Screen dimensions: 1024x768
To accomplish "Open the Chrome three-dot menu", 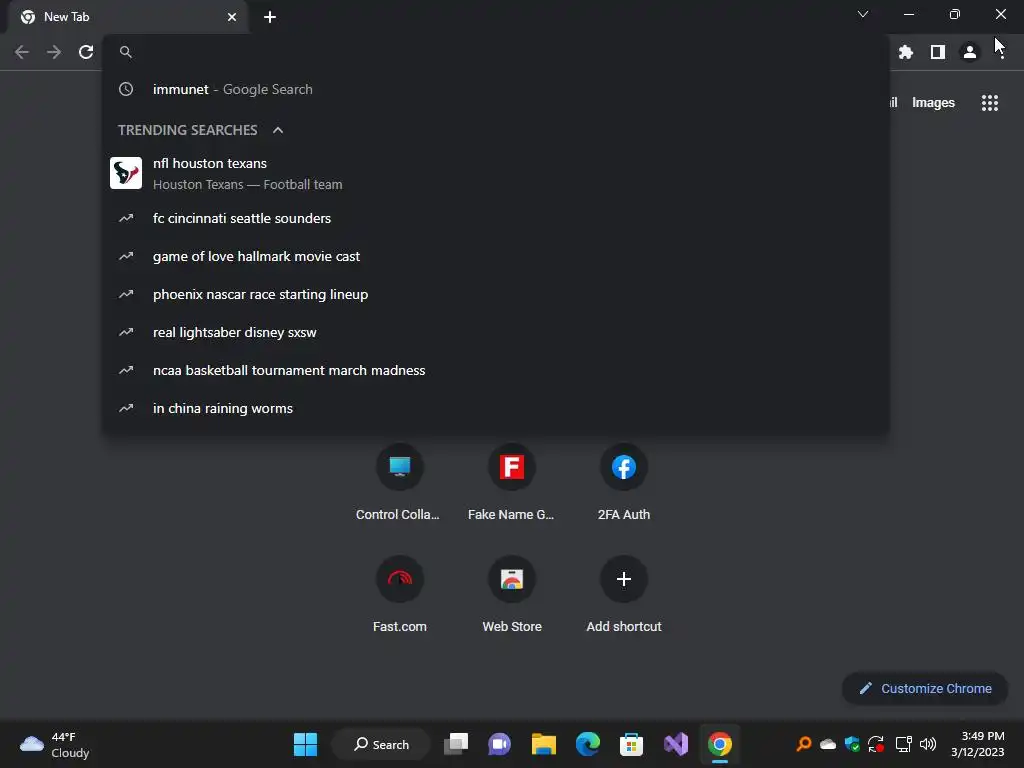I will (1002, 52).
